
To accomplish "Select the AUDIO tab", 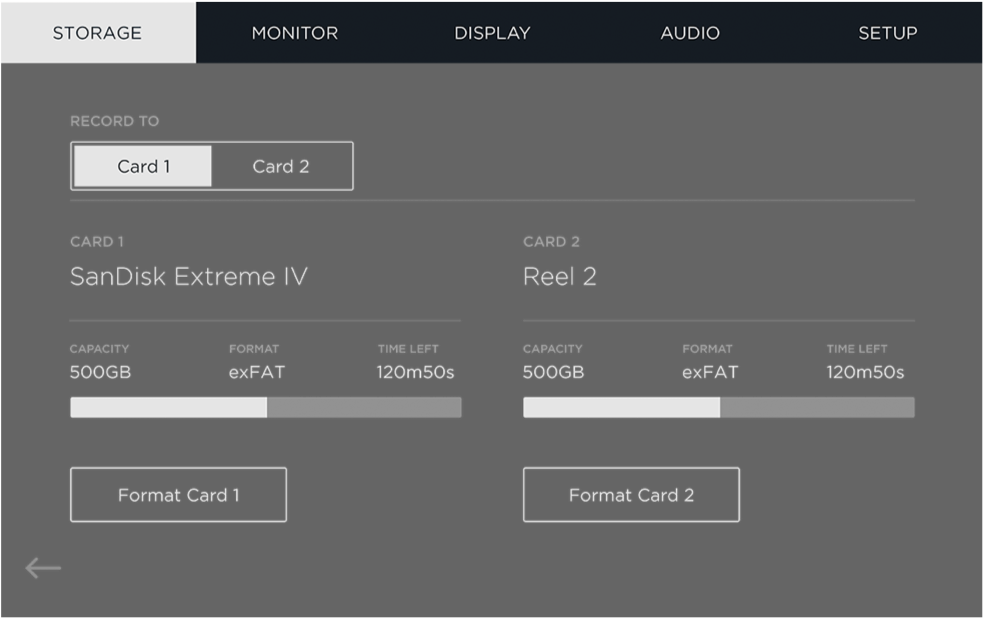I will 689,32.
